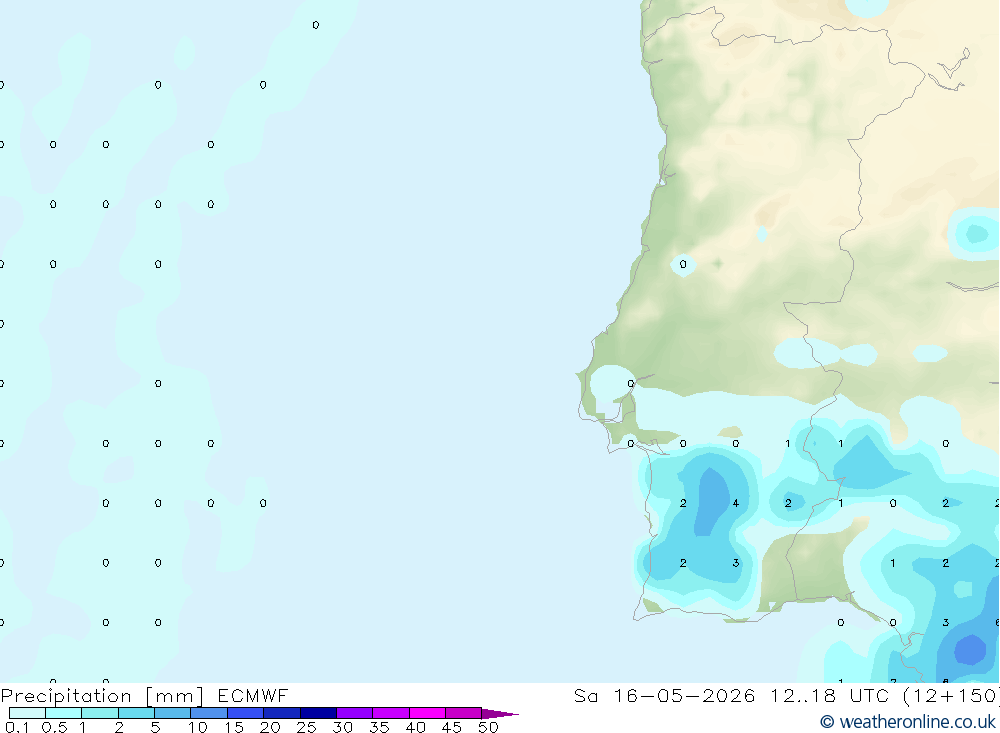Screen dimensions: 1000x733
Task: Select the "35" legend scale label
Action: tap(379, 727)
